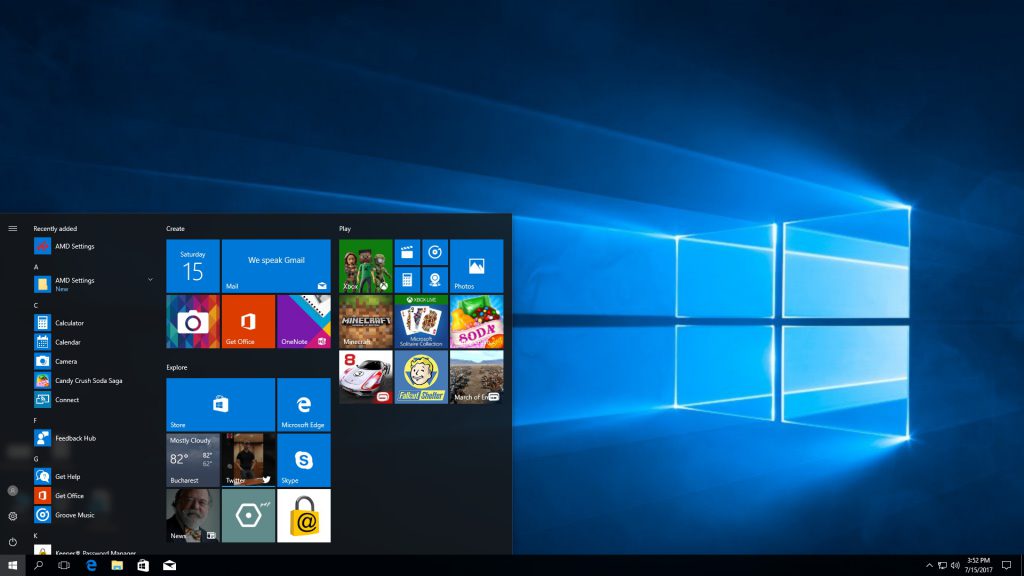Screen dimensions: 1024x576
Task: Open the teal hexagon app tile
Action: point(248,515)
